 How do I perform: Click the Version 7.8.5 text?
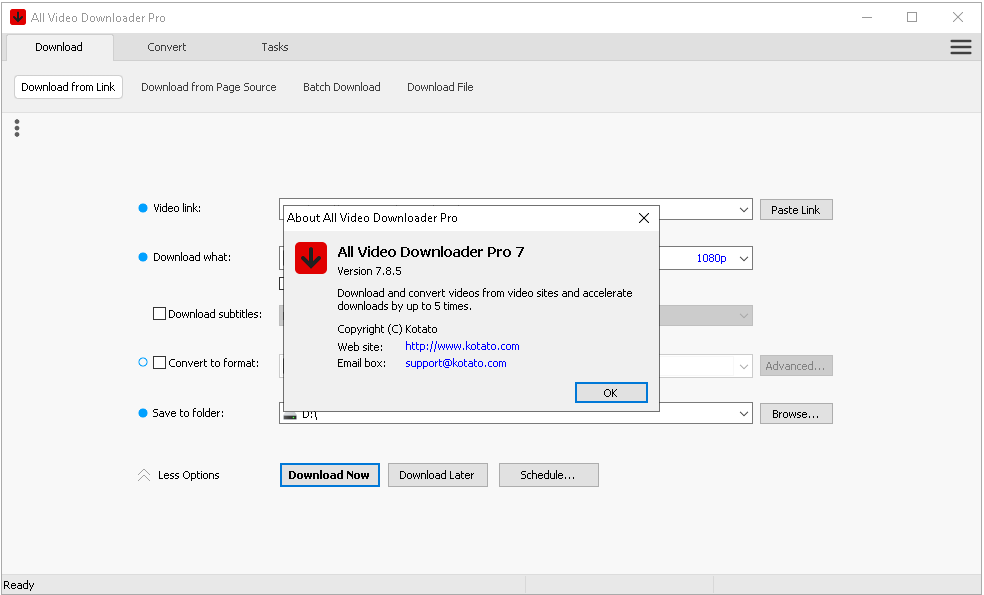[x=369, y=271]
